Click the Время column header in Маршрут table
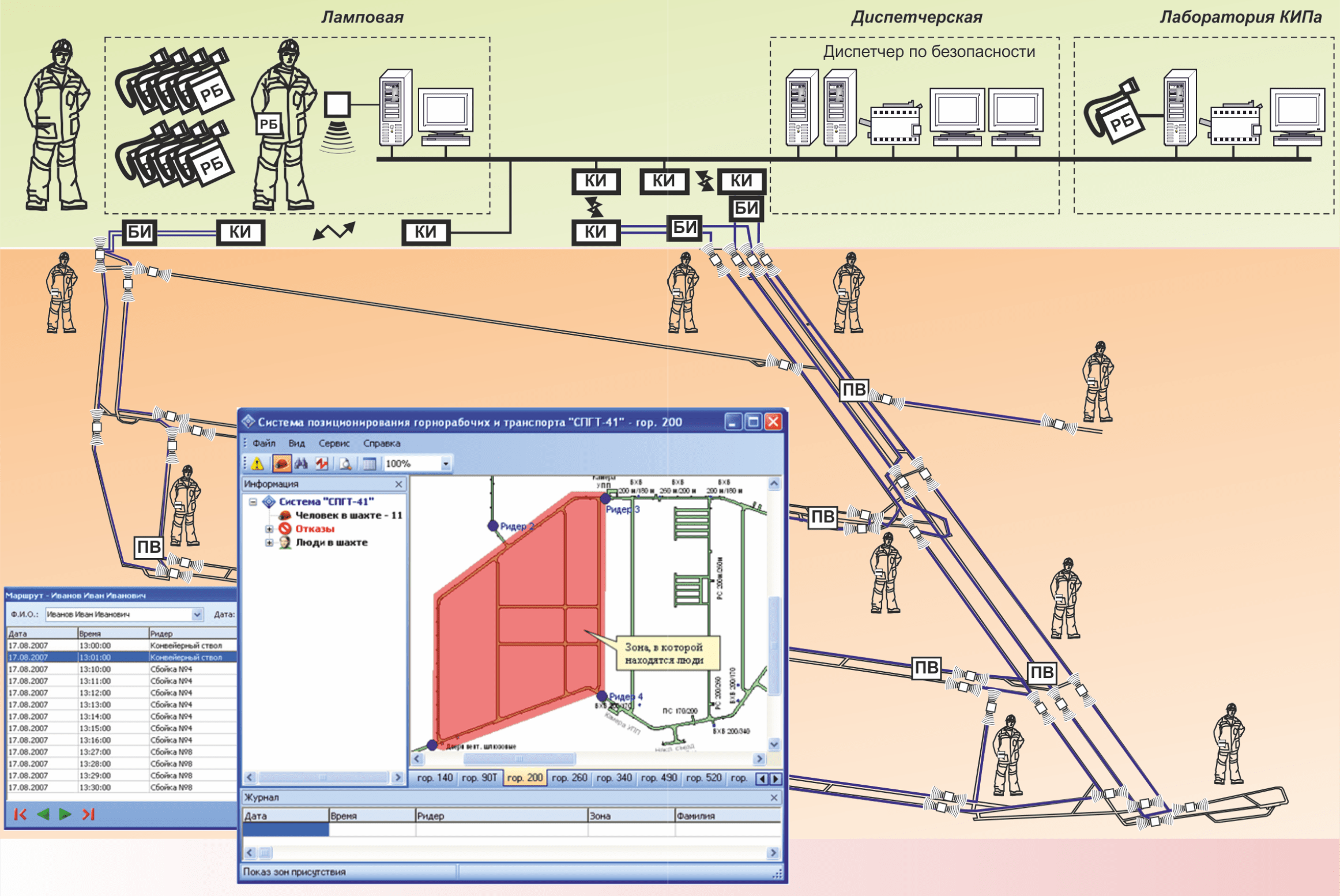Viewport: 1340px width, 896px height. pos(112,633)
